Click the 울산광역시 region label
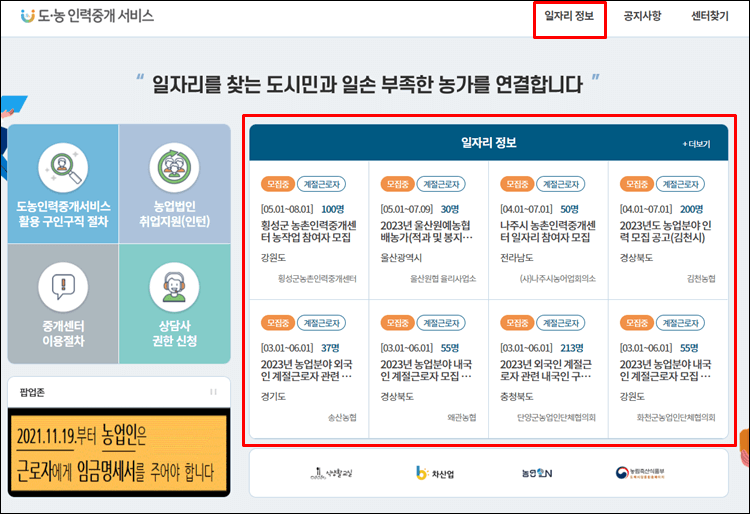Viewport: 750px width, 514px height. pos(401,258)
